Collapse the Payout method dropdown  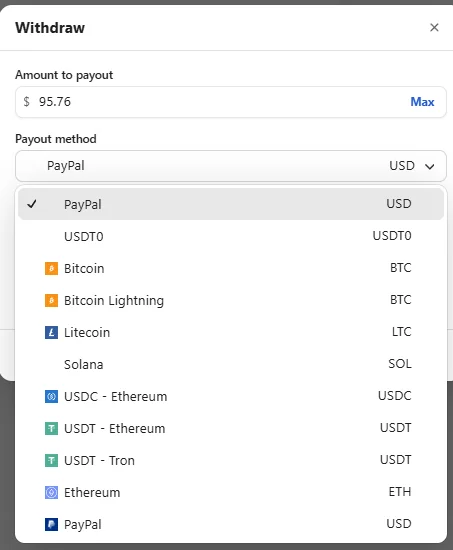(231, 166)
